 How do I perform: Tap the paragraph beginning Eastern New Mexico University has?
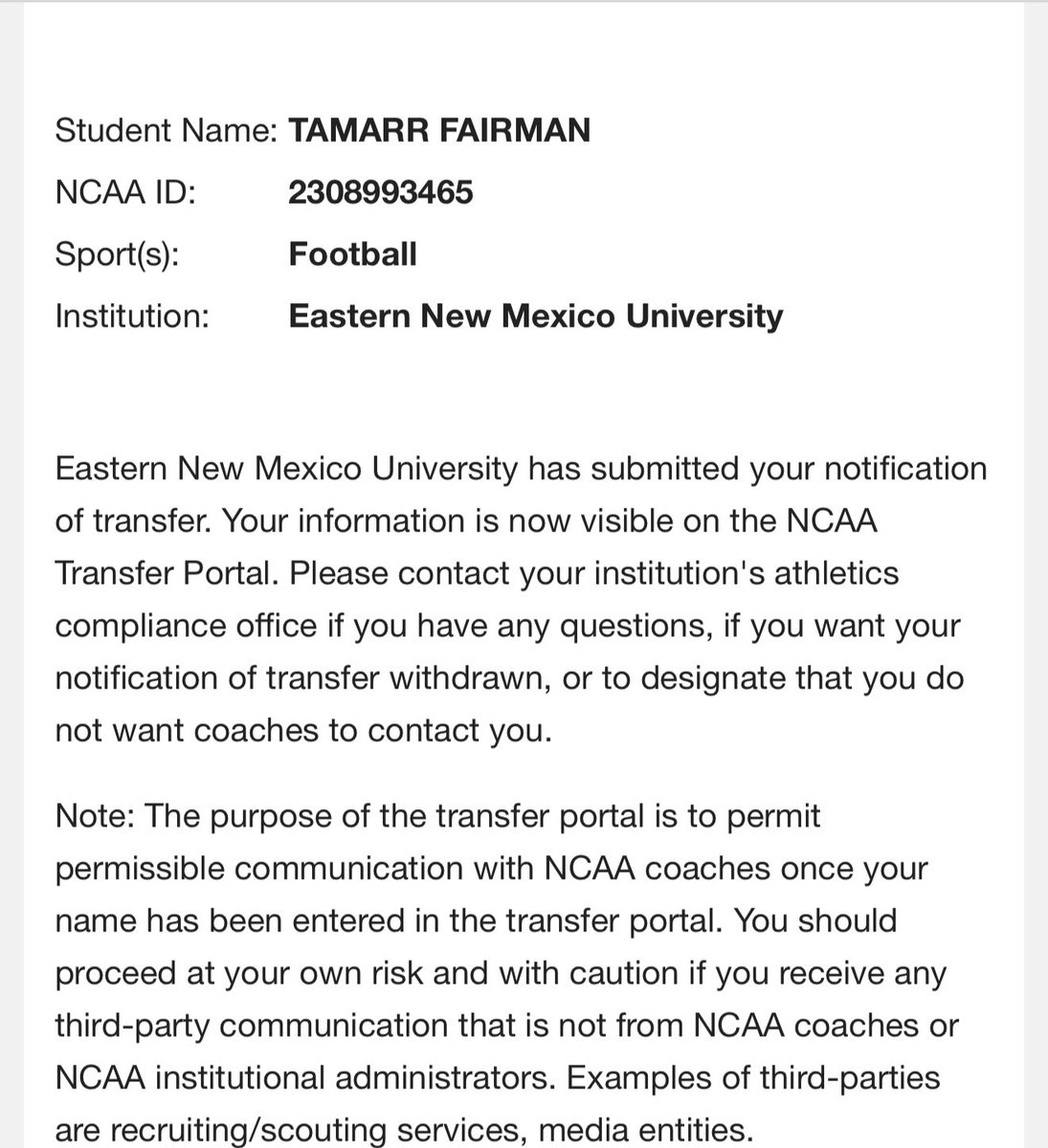pos(521,600)
